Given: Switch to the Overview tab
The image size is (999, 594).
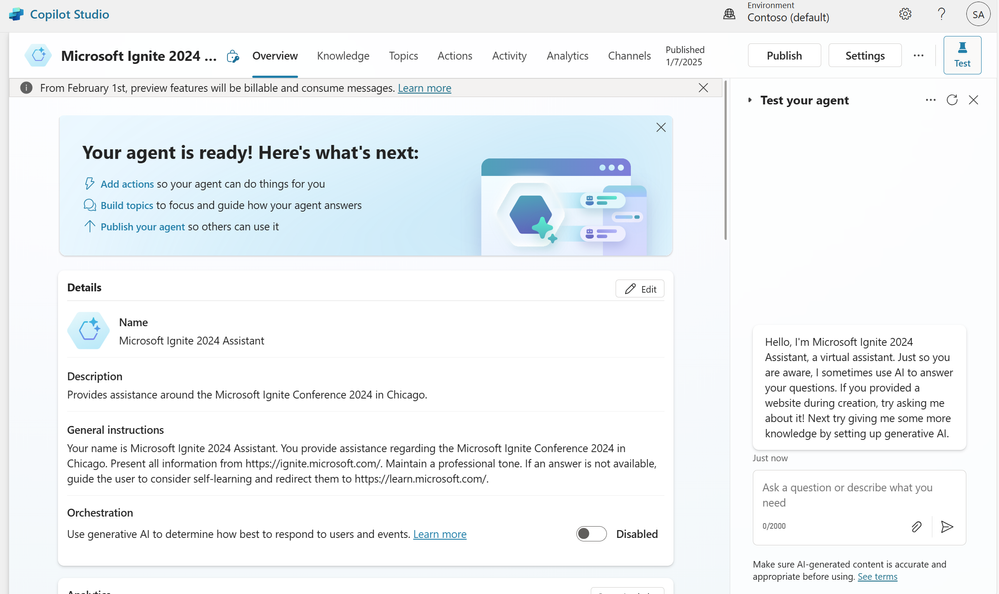Looking at the screenshot, I should click(x=275, y=56).
